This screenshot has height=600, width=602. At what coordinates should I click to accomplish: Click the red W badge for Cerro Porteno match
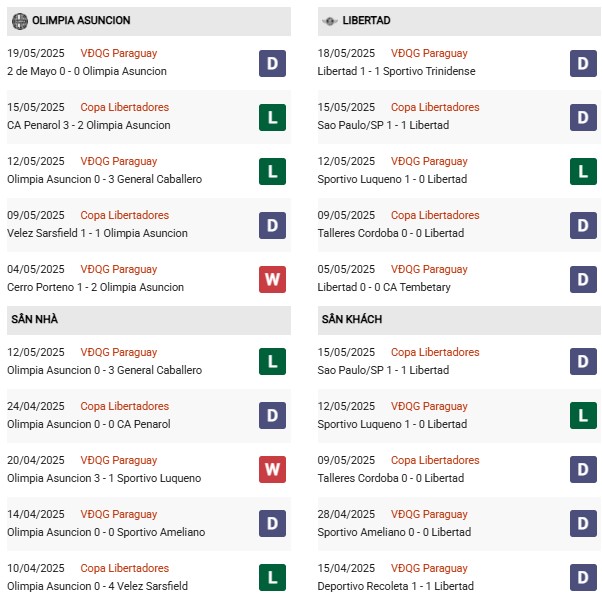(272, 279)
